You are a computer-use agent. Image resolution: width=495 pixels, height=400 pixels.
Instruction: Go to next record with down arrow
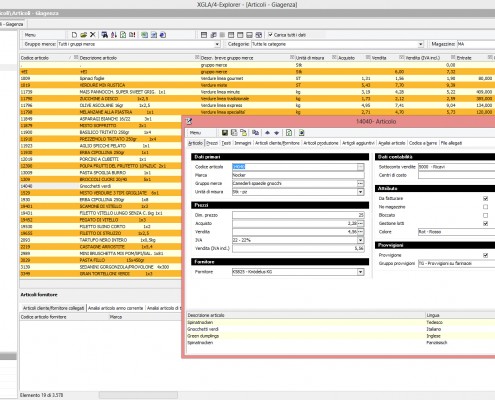(x=276, y=133)
